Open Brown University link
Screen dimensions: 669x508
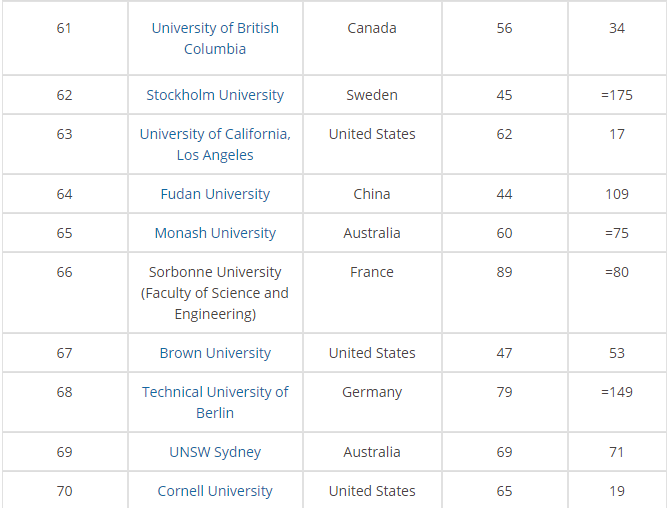(x=215, y=353)
